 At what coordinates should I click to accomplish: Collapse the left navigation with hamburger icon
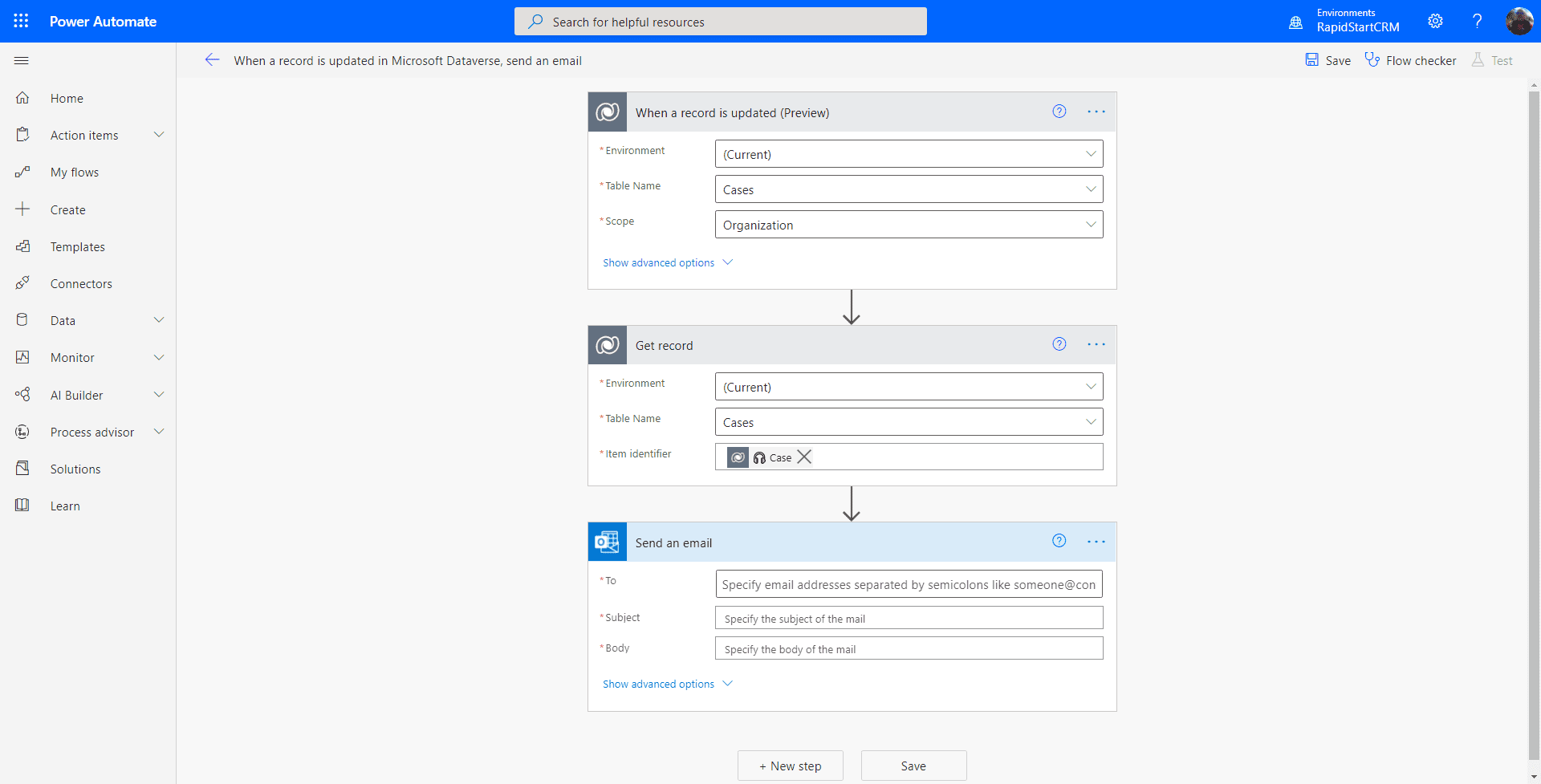(x=21, y=60)
